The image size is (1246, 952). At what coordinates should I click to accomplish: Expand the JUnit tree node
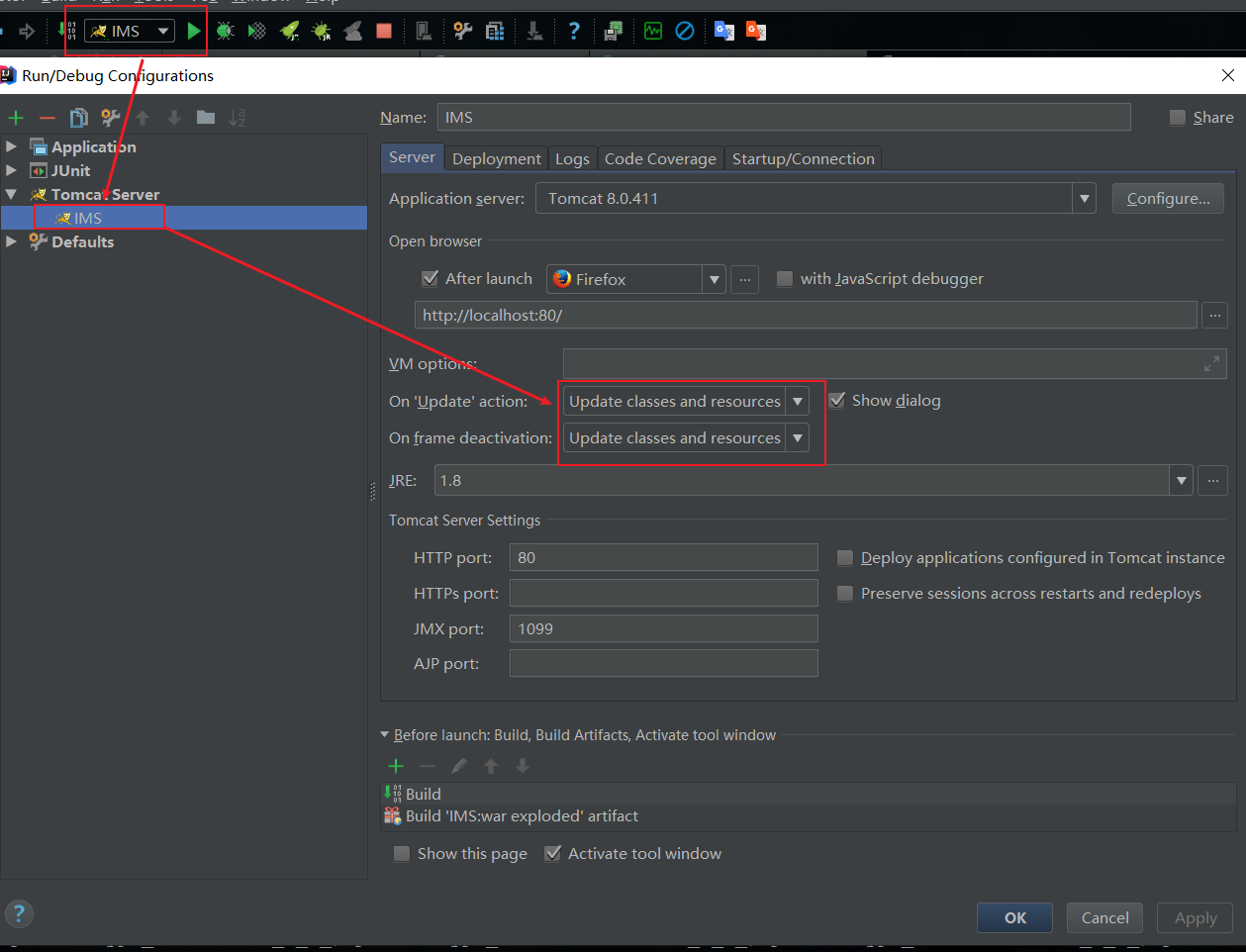(x=12, y=170)
